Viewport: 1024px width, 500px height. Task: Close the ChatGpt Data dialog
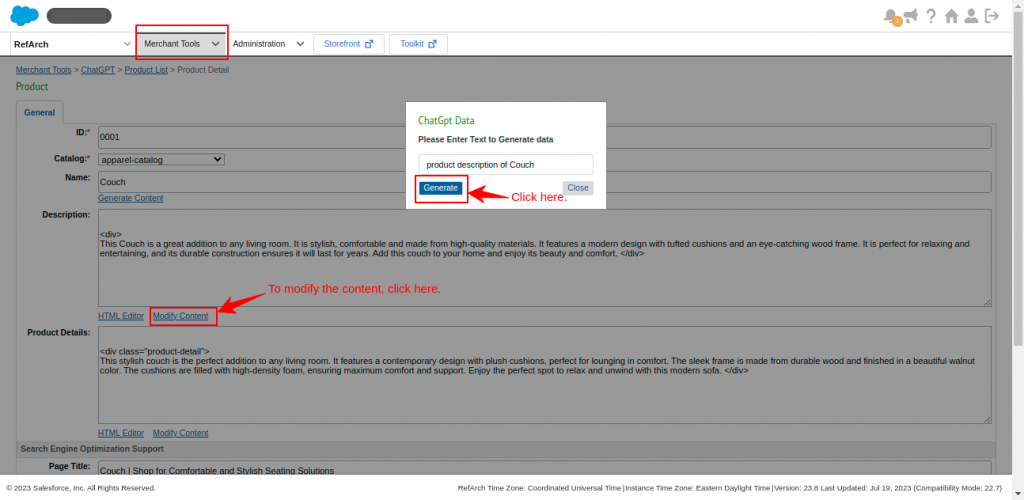(577, 188)
